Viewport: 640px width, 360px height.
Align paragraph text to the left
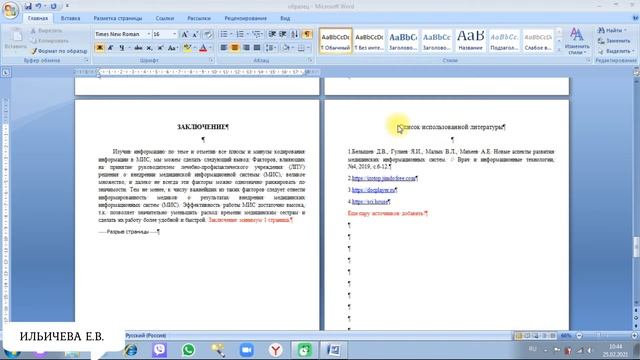(x=224, y=48)
